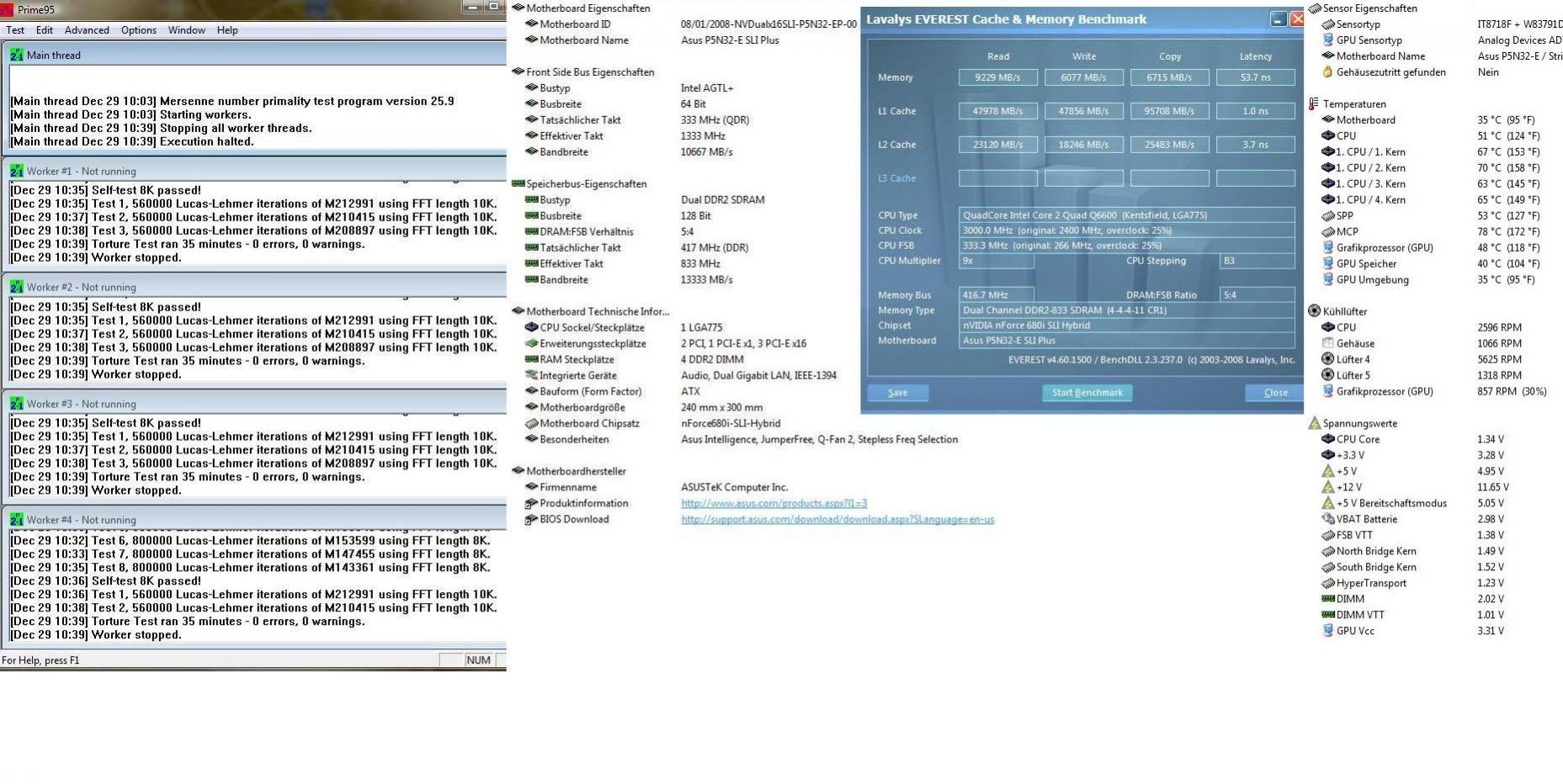Click the Worker #1 window icon
The width and height of the screenshot is (1563, 784).
pyautogui.click(x=16, y=171)
